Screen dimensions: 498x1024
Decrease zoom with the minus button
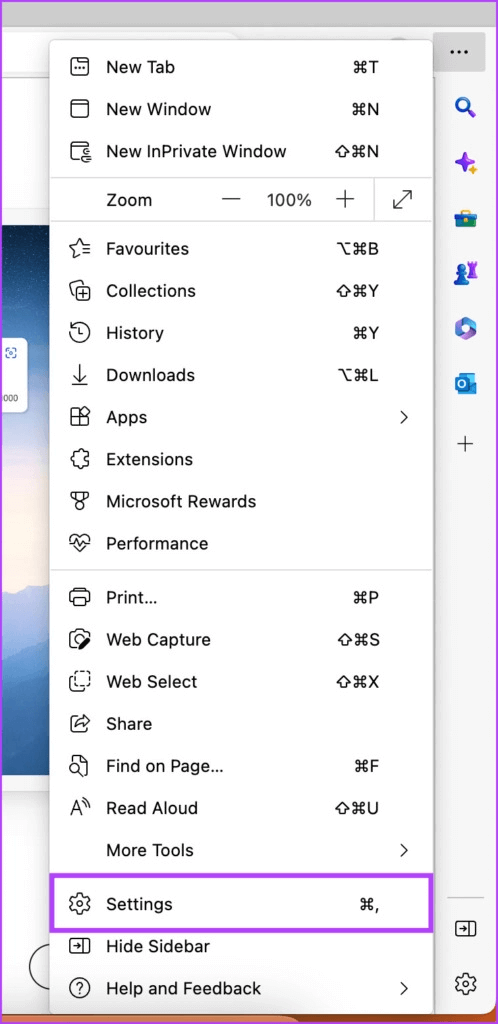pyautogui.click(x=231, y=200)
